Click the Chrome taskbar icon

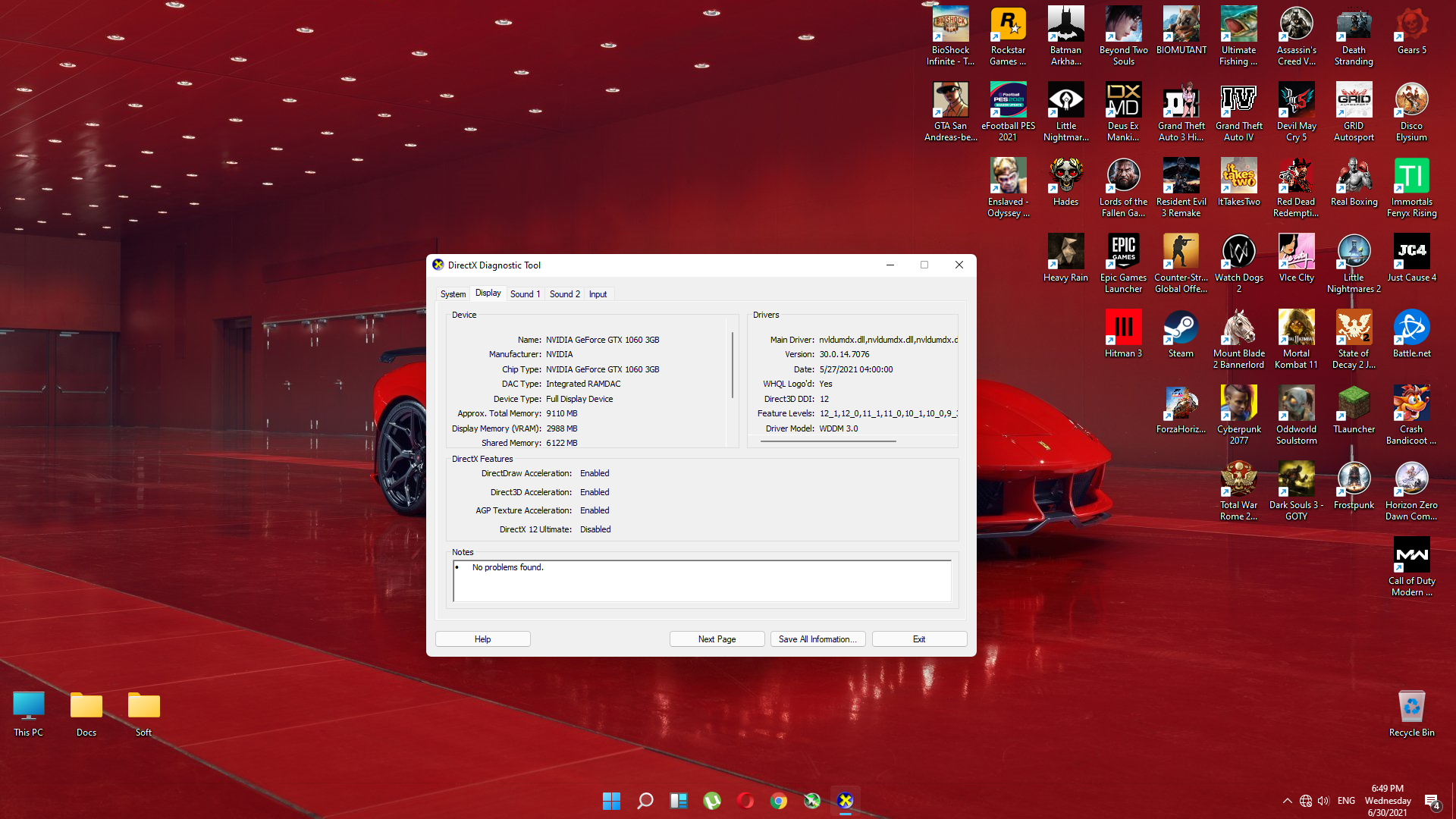(779, 801)
